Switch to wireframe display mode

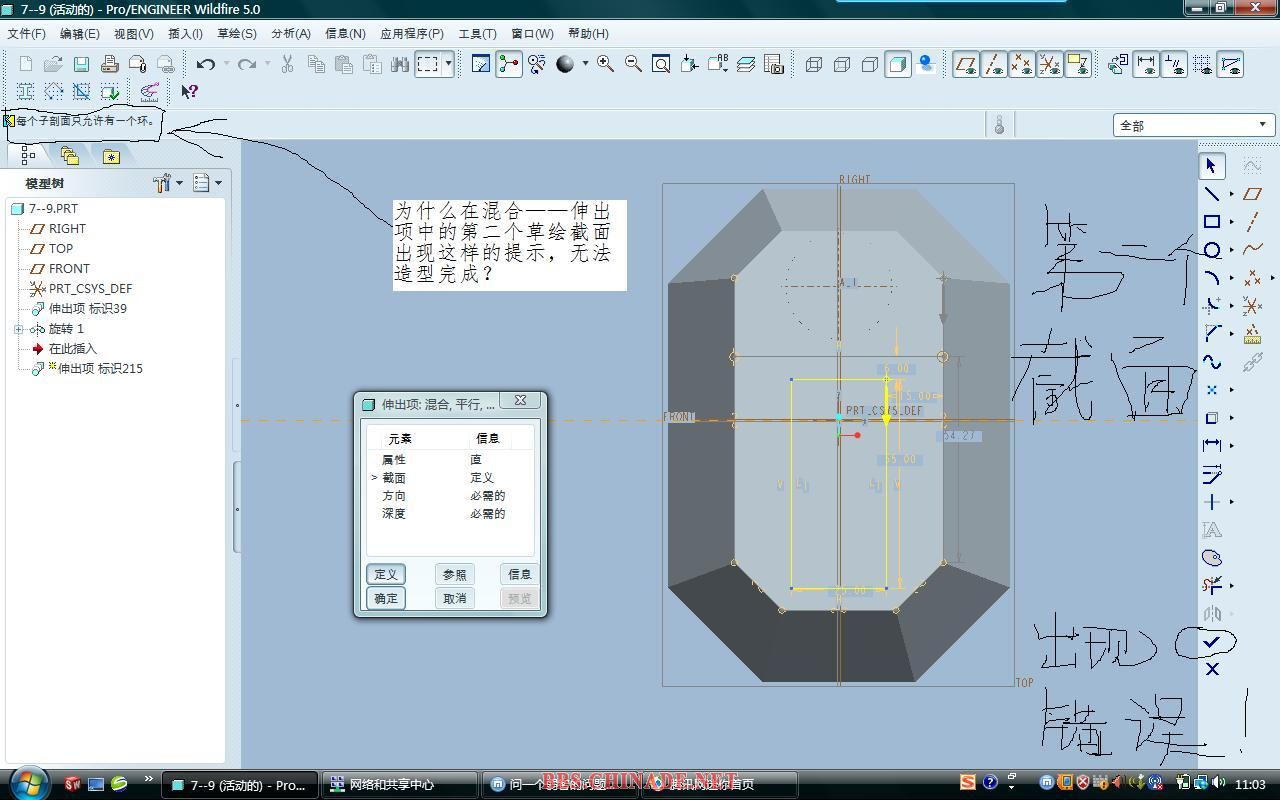pyautogui.click(x=814, y=64)
